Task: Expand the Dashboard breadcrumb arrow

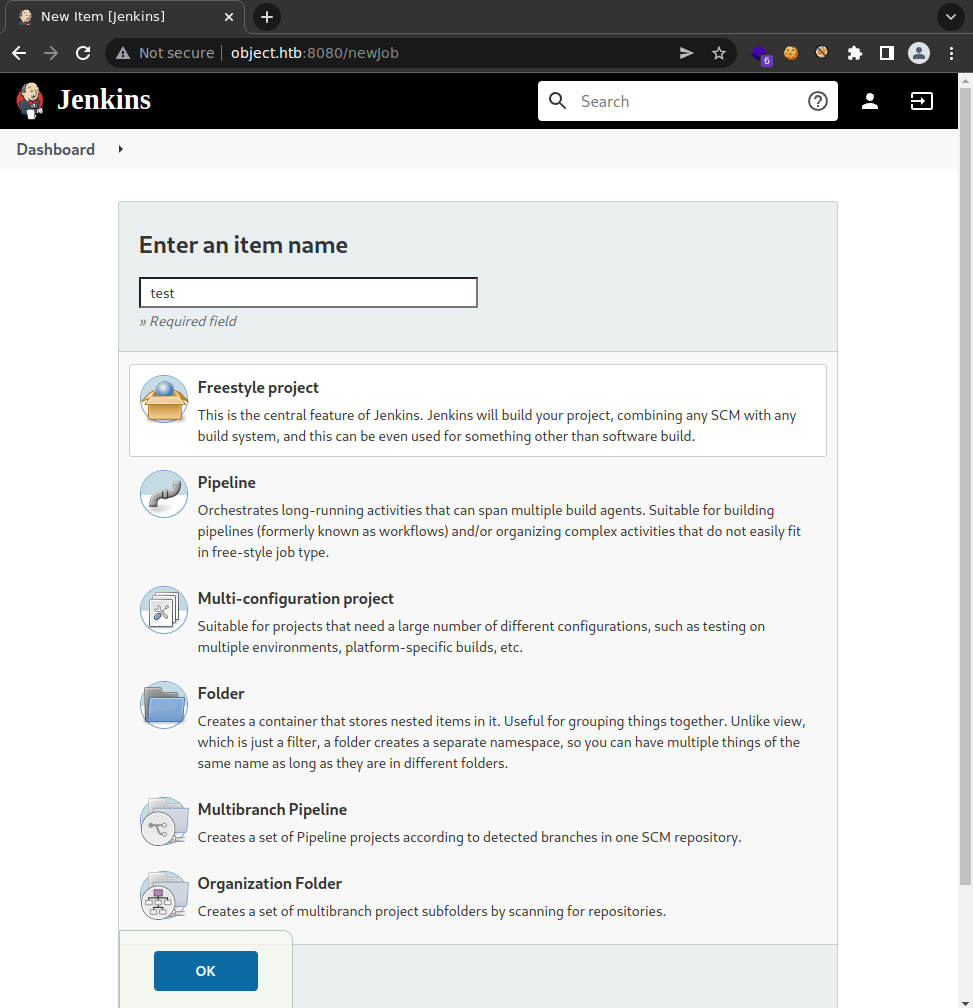Action: 120,149
